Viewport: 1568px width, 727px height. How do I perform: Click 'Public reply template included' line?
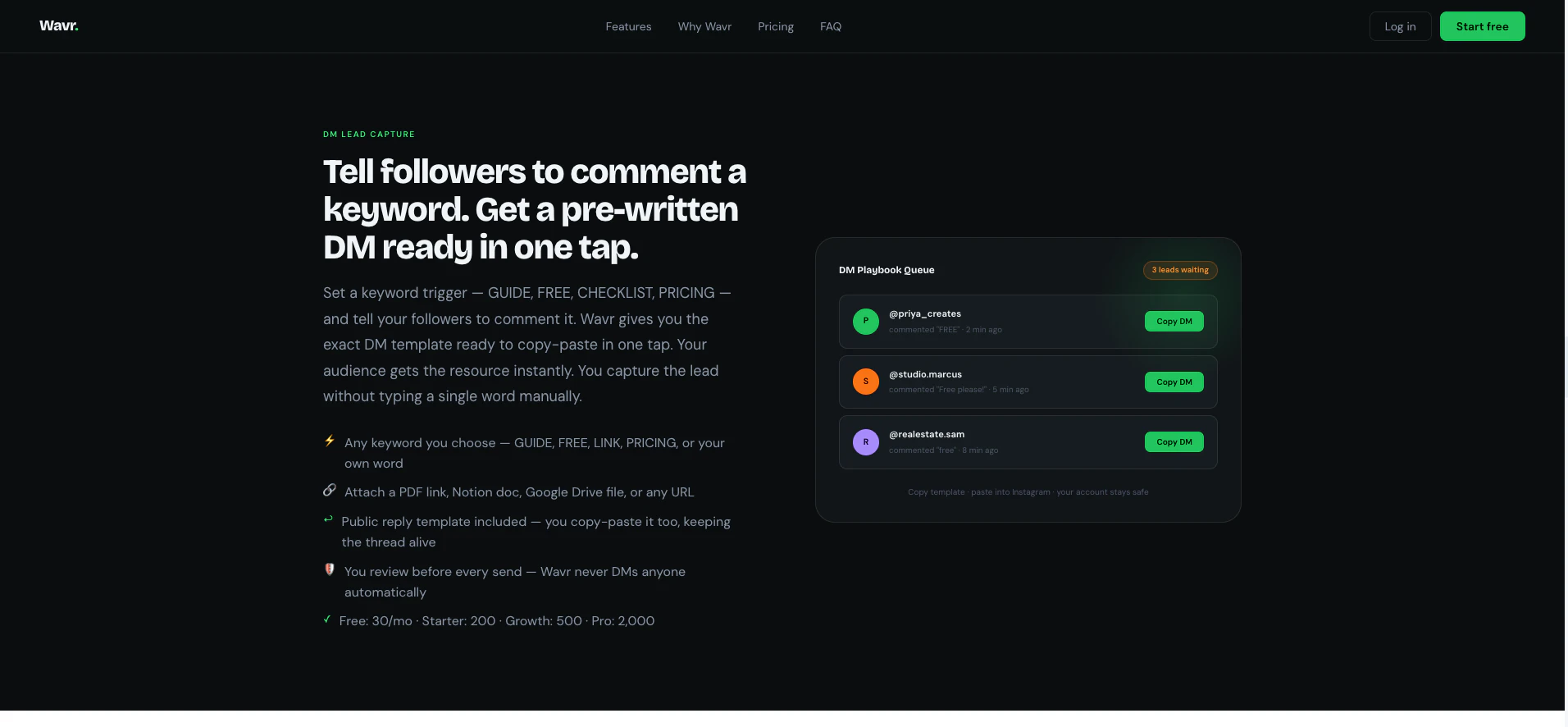(536, 532)
